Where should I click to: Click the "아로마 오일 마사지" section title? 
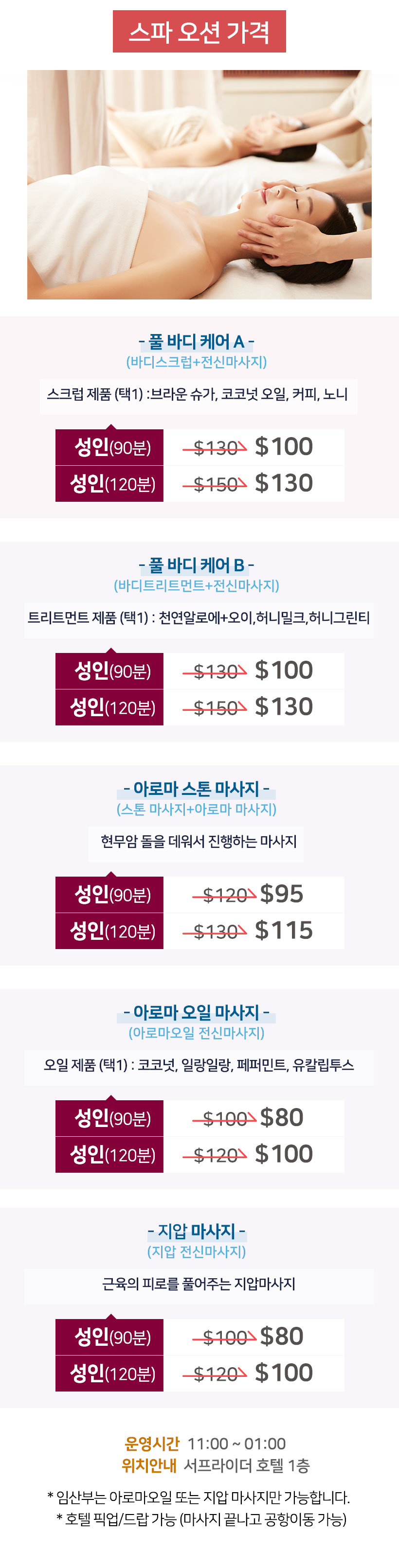(196, 1012)
